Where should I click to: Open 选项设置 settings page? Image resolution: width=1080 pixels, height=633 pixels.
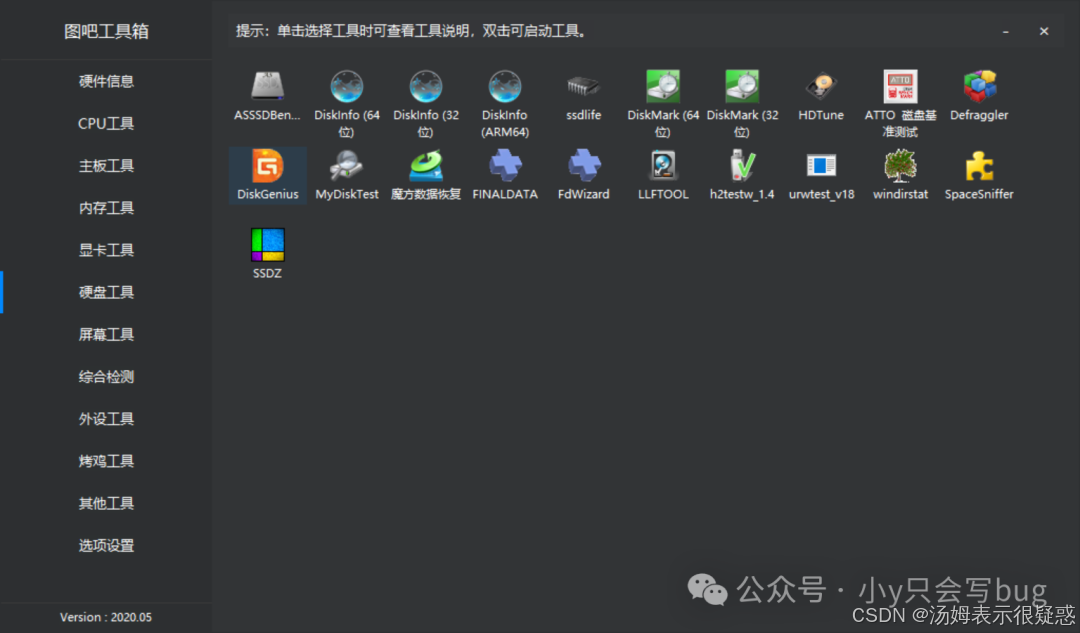click(x=106, y=546)
